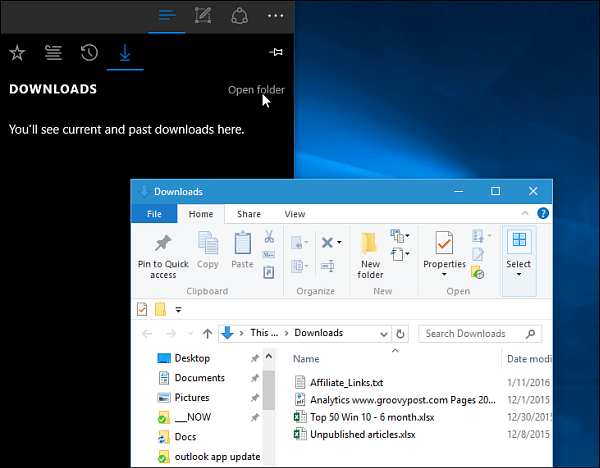Switch to History tab in Hub
600x468 pixels.
point(89,53)
